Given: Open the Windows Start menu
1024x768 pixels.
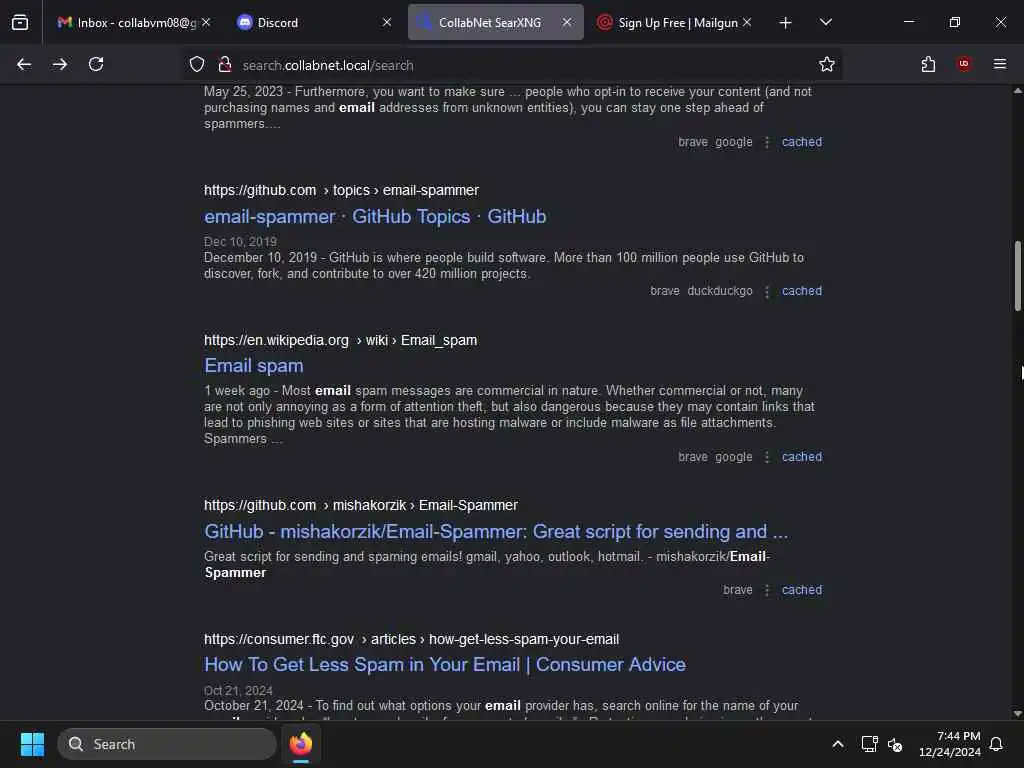Looking at the screenshot, I should pos(32,744).
